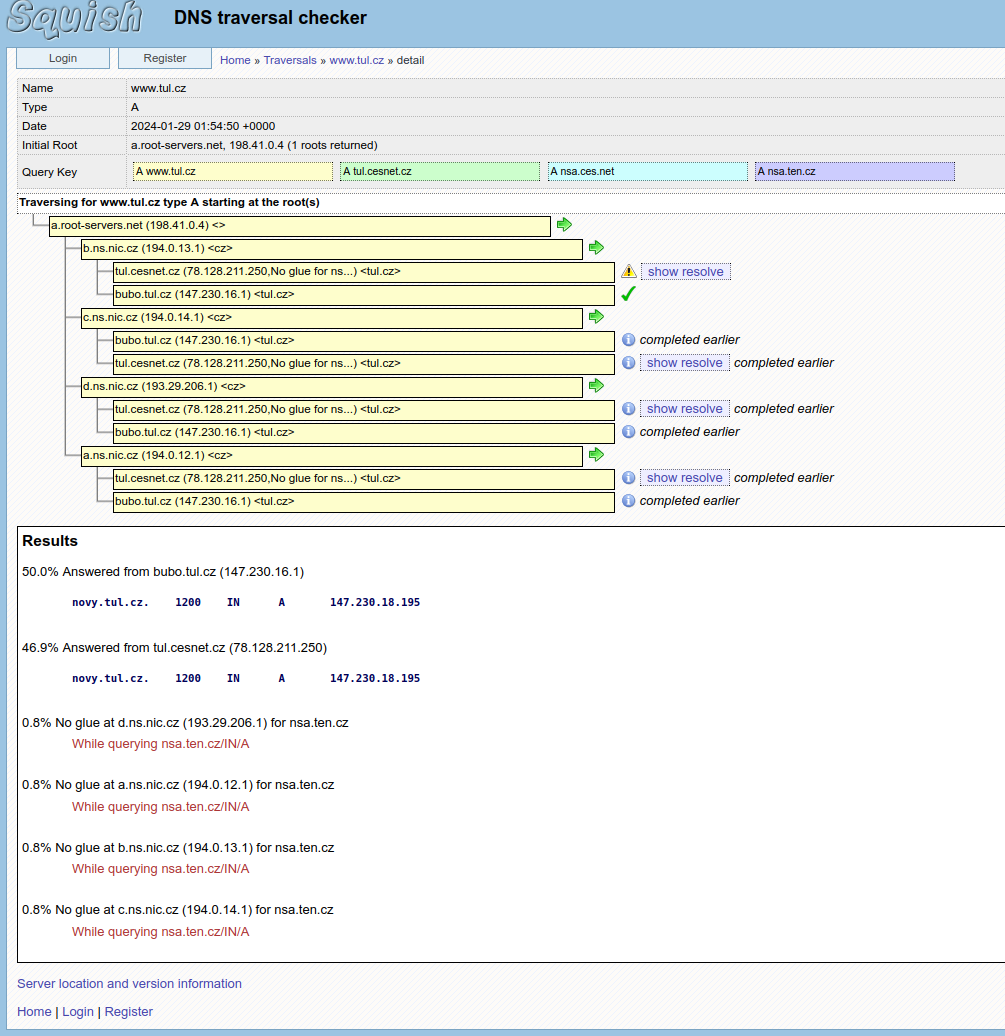Image resolution: width=1005 pixels, height=1036 pixels.
Task: Click info icon beside bubo.tul.cz under c.ns.nic.cz
Action: (x=628, y=340)
